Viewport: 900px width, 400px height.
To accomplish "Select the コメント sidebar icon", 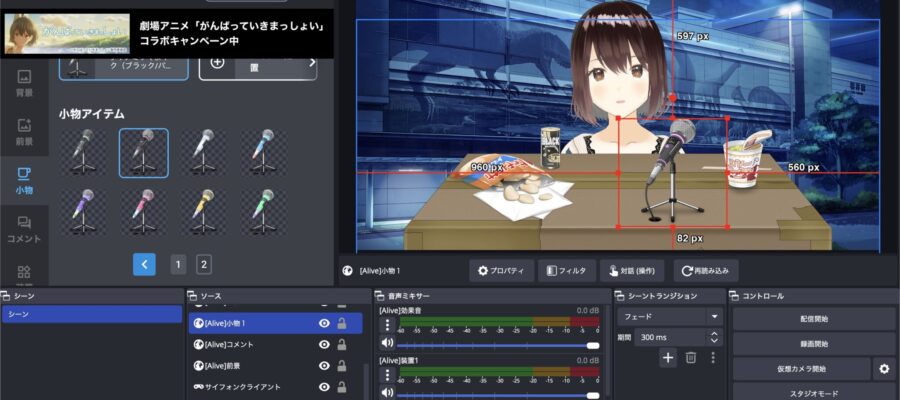I will tap(24, 229).
